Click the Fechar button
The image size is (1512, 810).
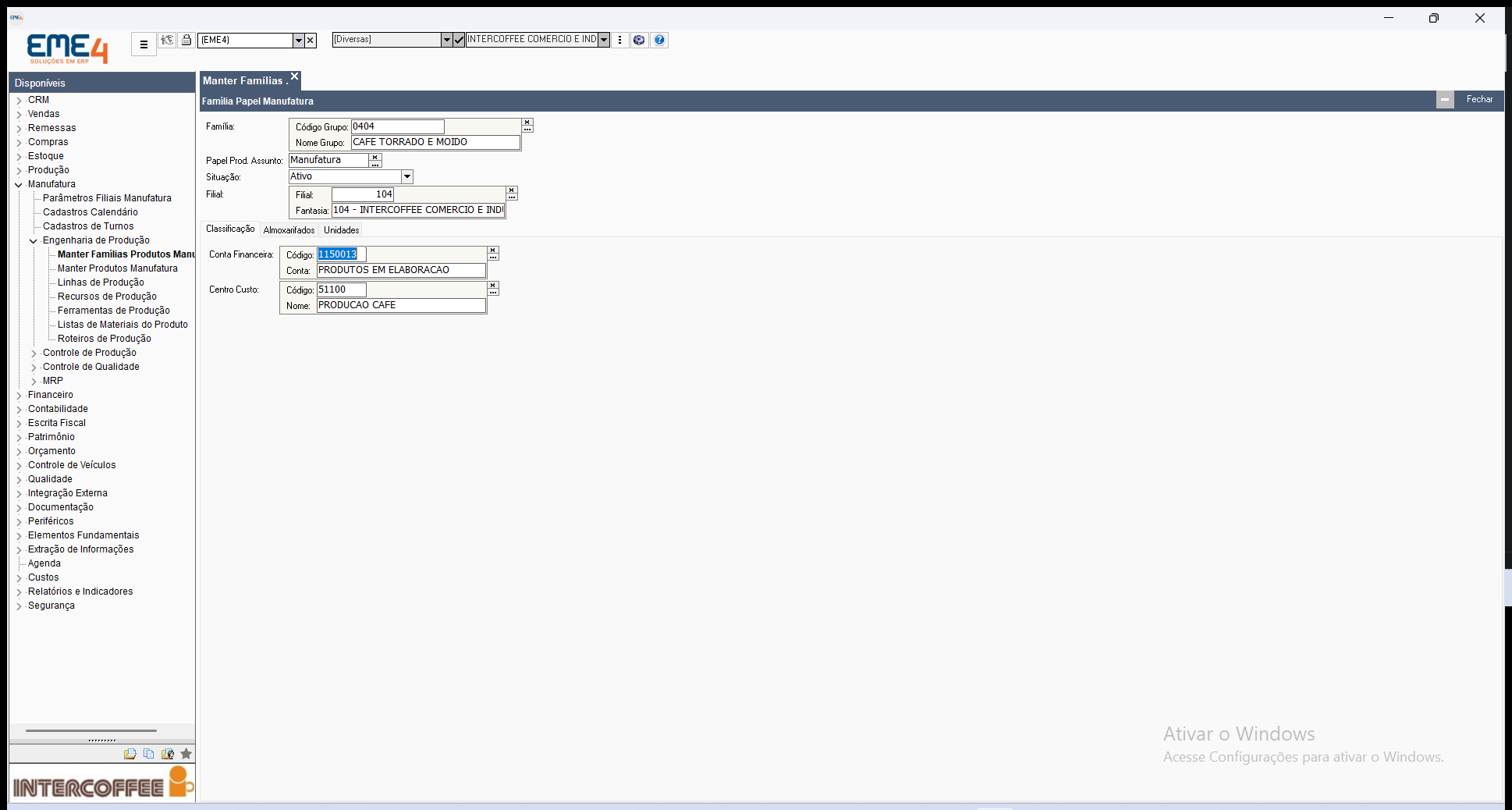pos(1479,99)
